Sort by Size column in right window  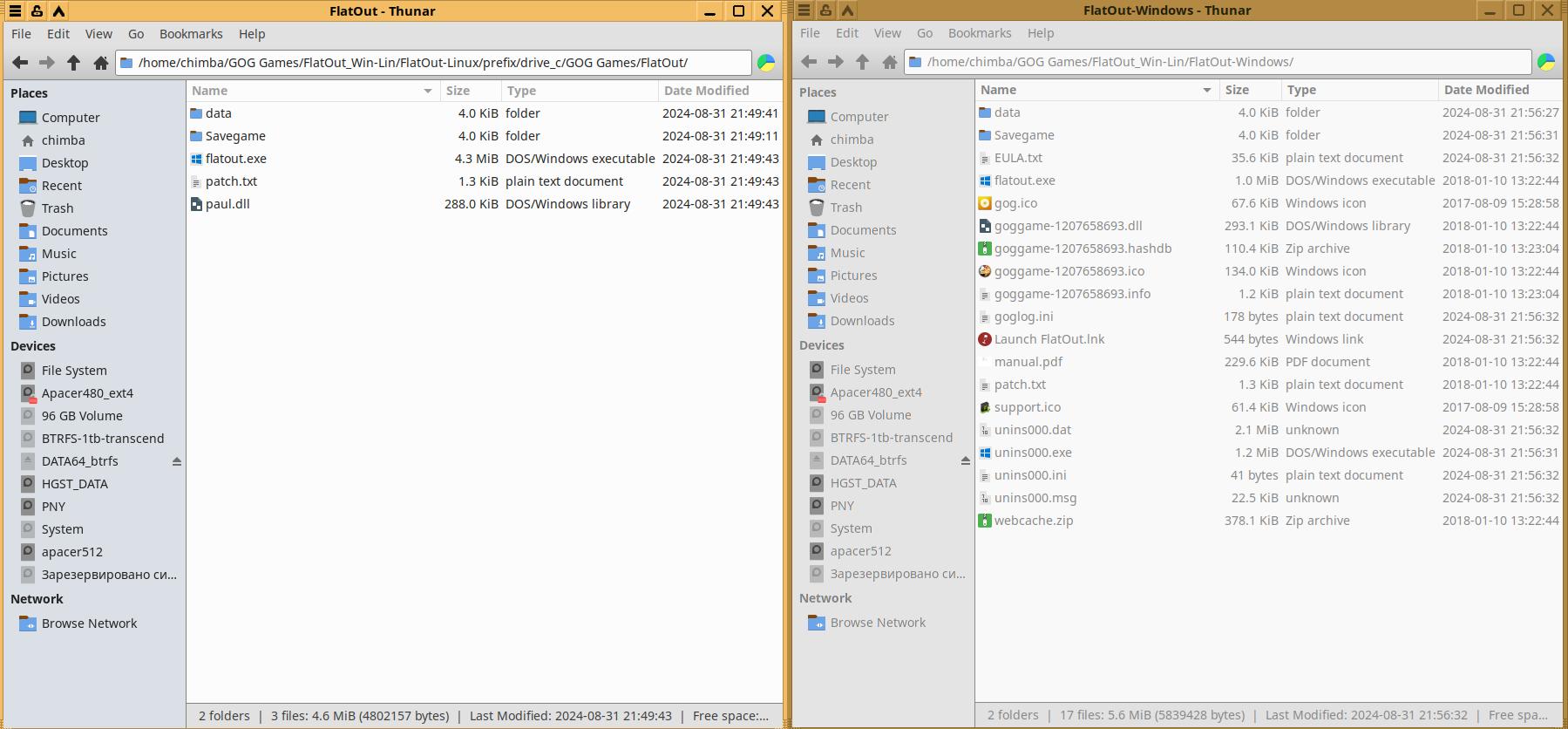(1251, 90)
